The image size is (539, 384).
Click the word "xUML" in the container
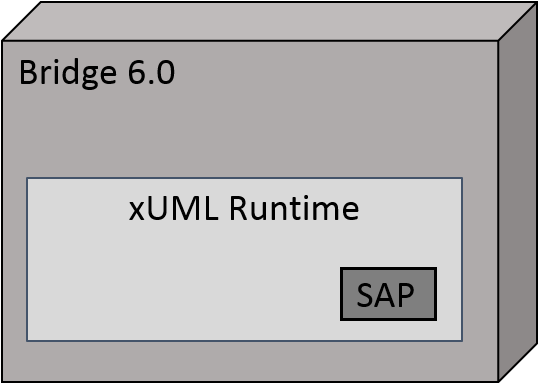click(174, 209)
